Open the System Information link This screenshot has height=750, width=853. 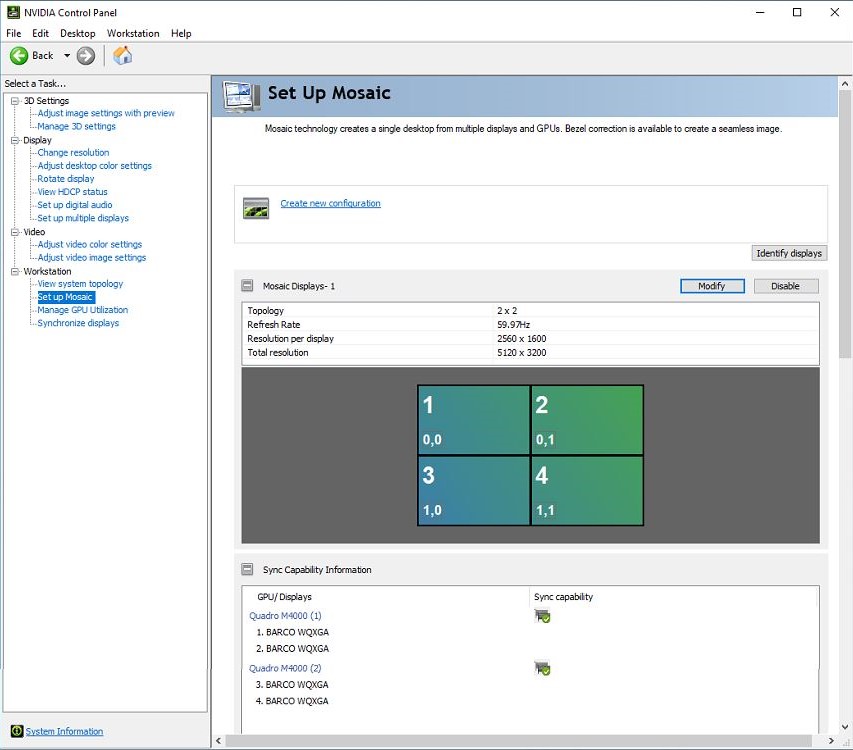pos(64,732)
